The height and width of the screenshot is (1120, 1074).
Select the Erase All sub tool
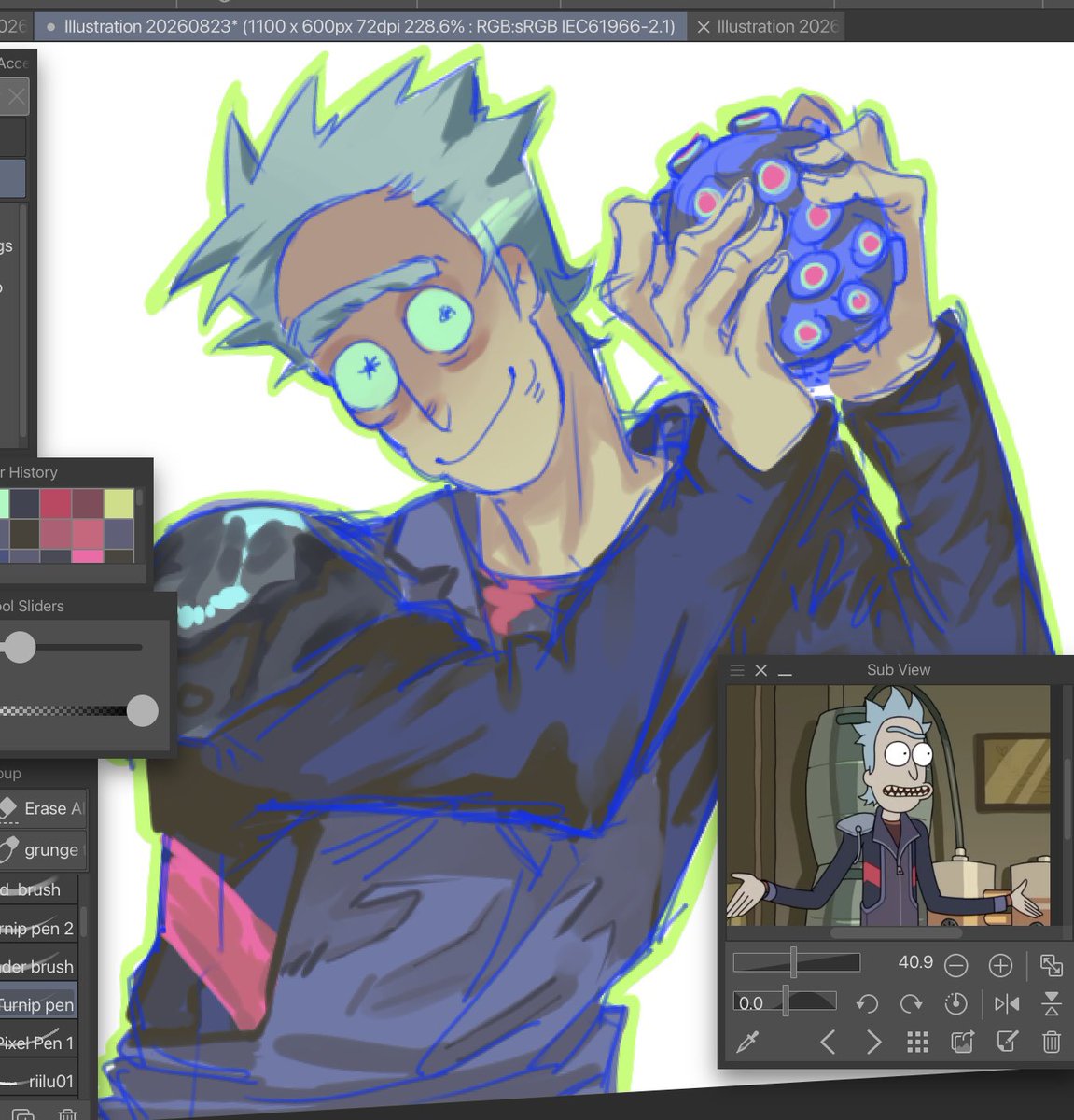point(43,808)
